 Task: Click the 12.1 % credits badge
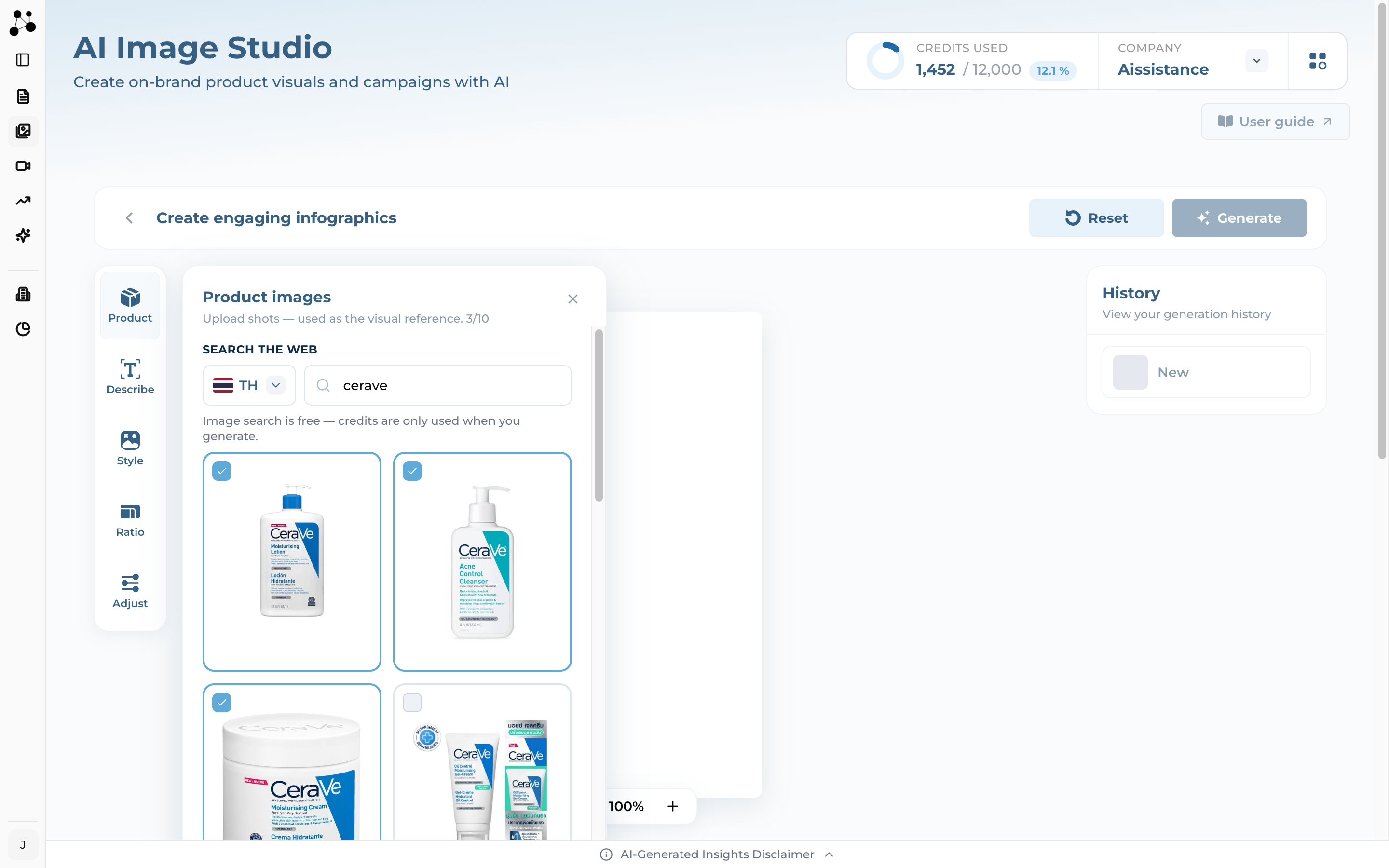(x=1052, y=70)
